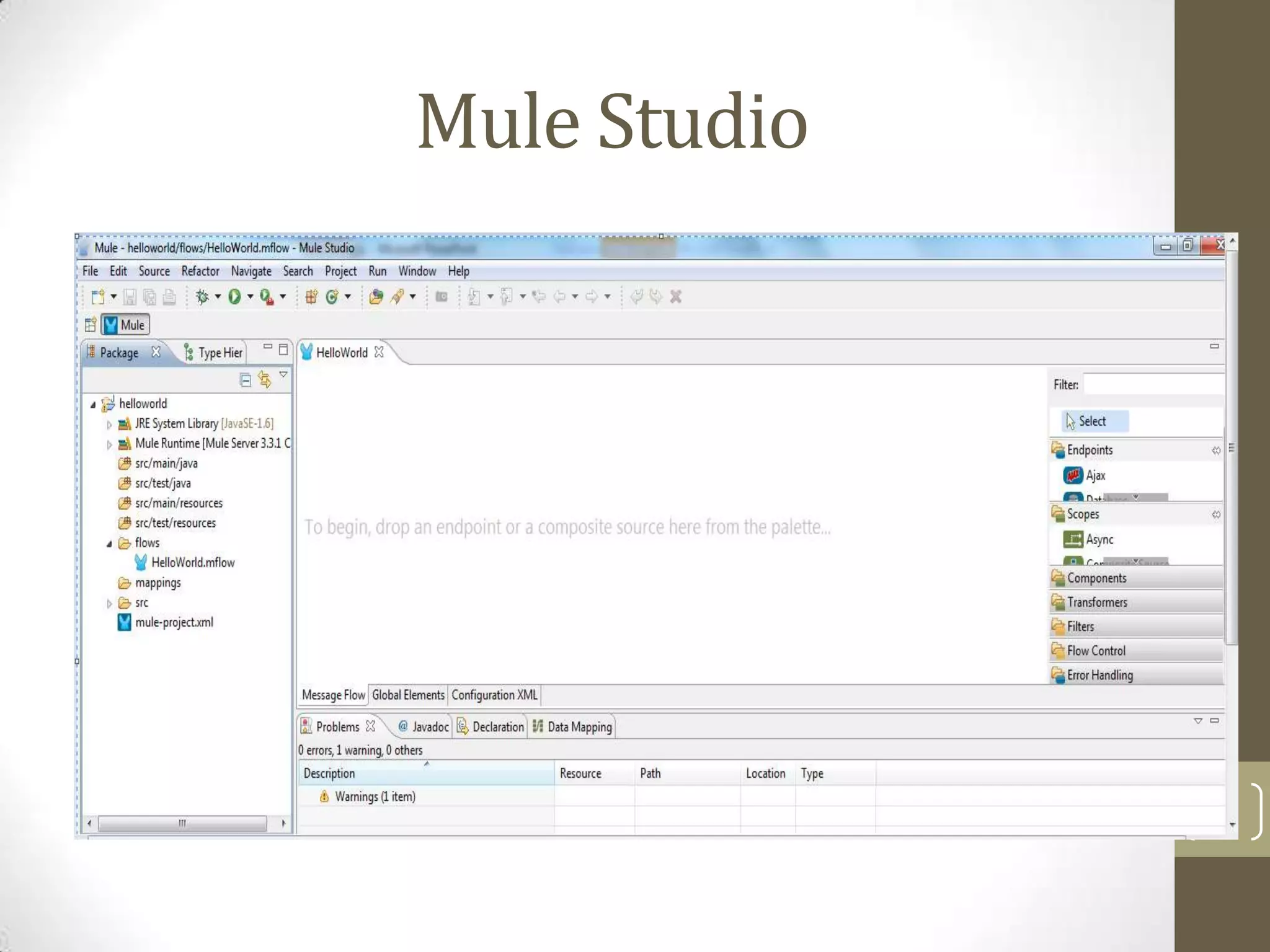
Task: Switch to the Configuration XML tab
Action: tap(494, 695)
